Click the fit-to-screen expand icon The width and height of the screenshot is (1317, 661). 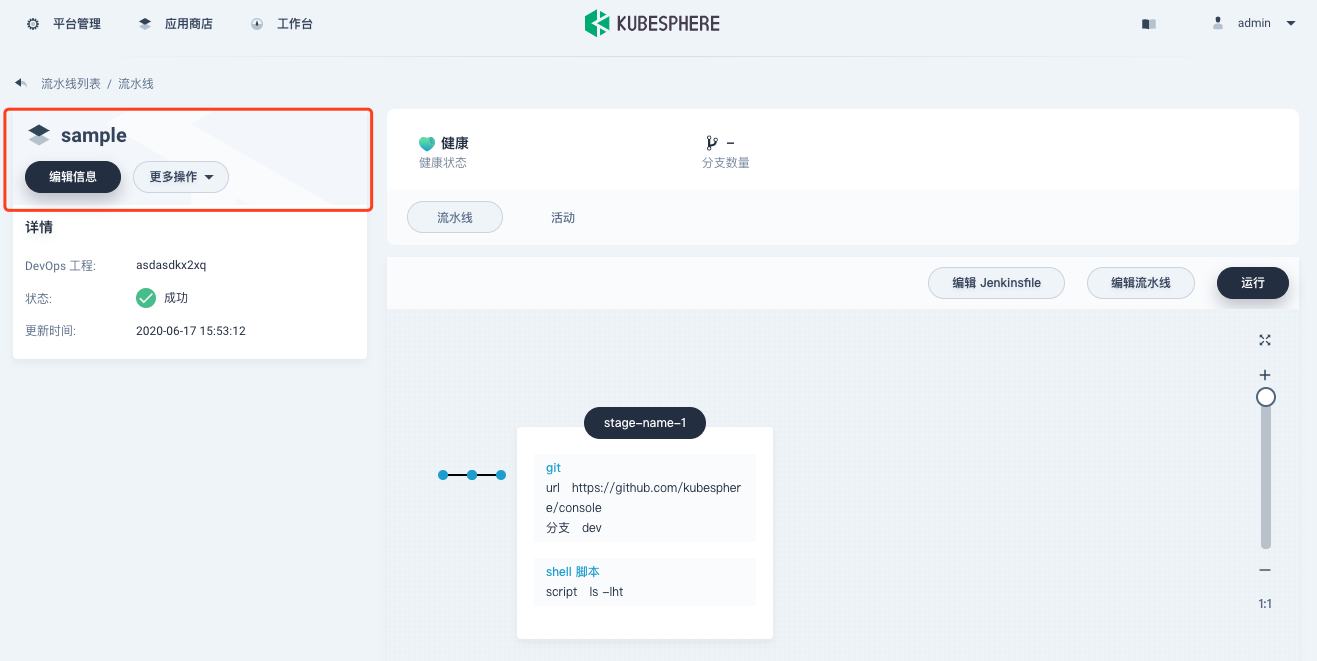point(1265,340)
